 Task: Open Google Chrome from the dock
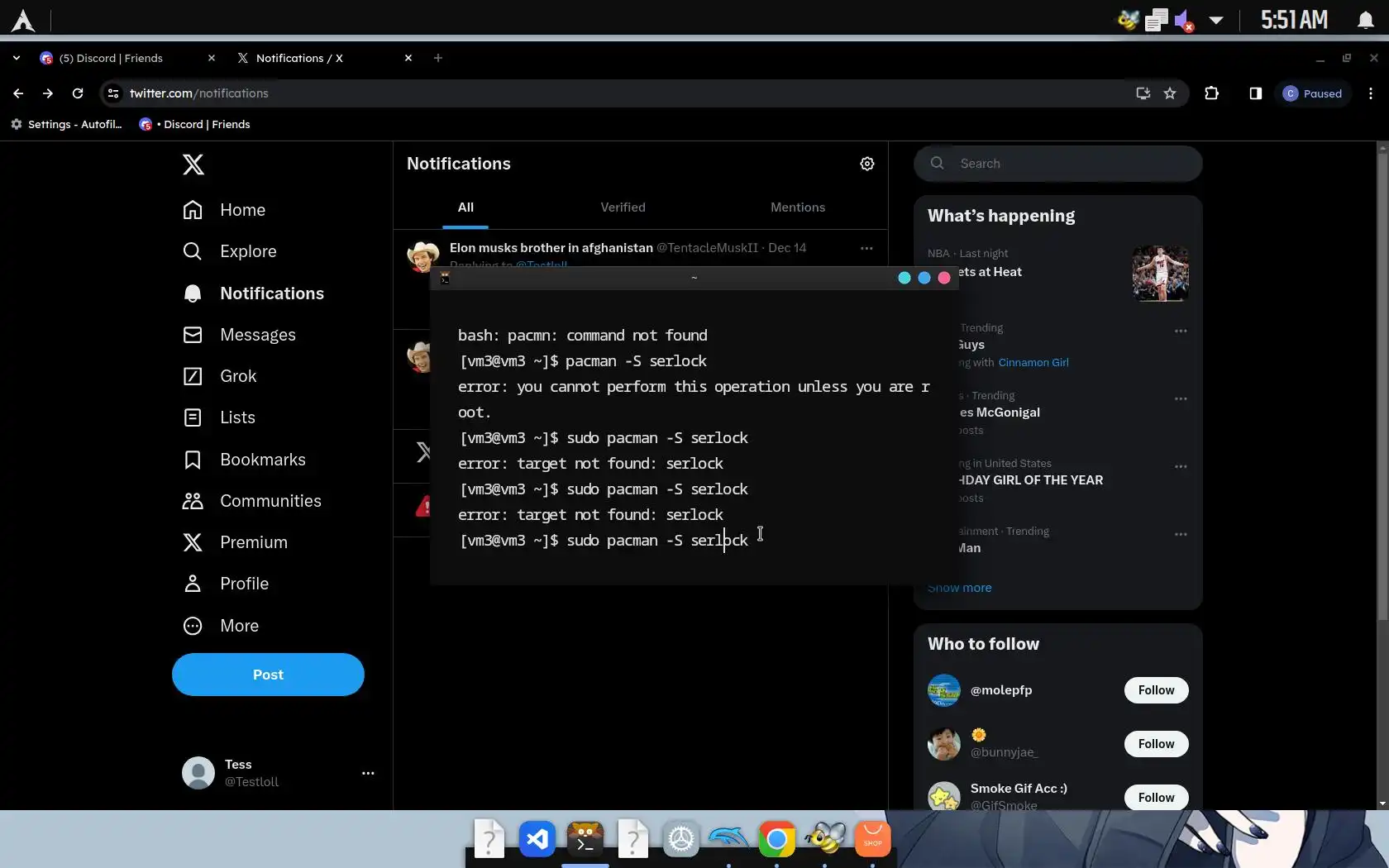pyautogui.click(x=777, y=839)
